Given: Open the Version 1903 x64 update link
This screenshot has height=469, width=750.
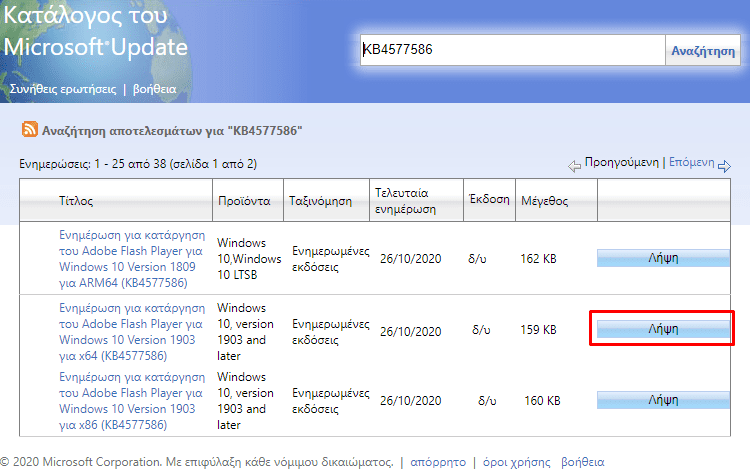Looking at the screenshot, I should (x=132, y=332).
